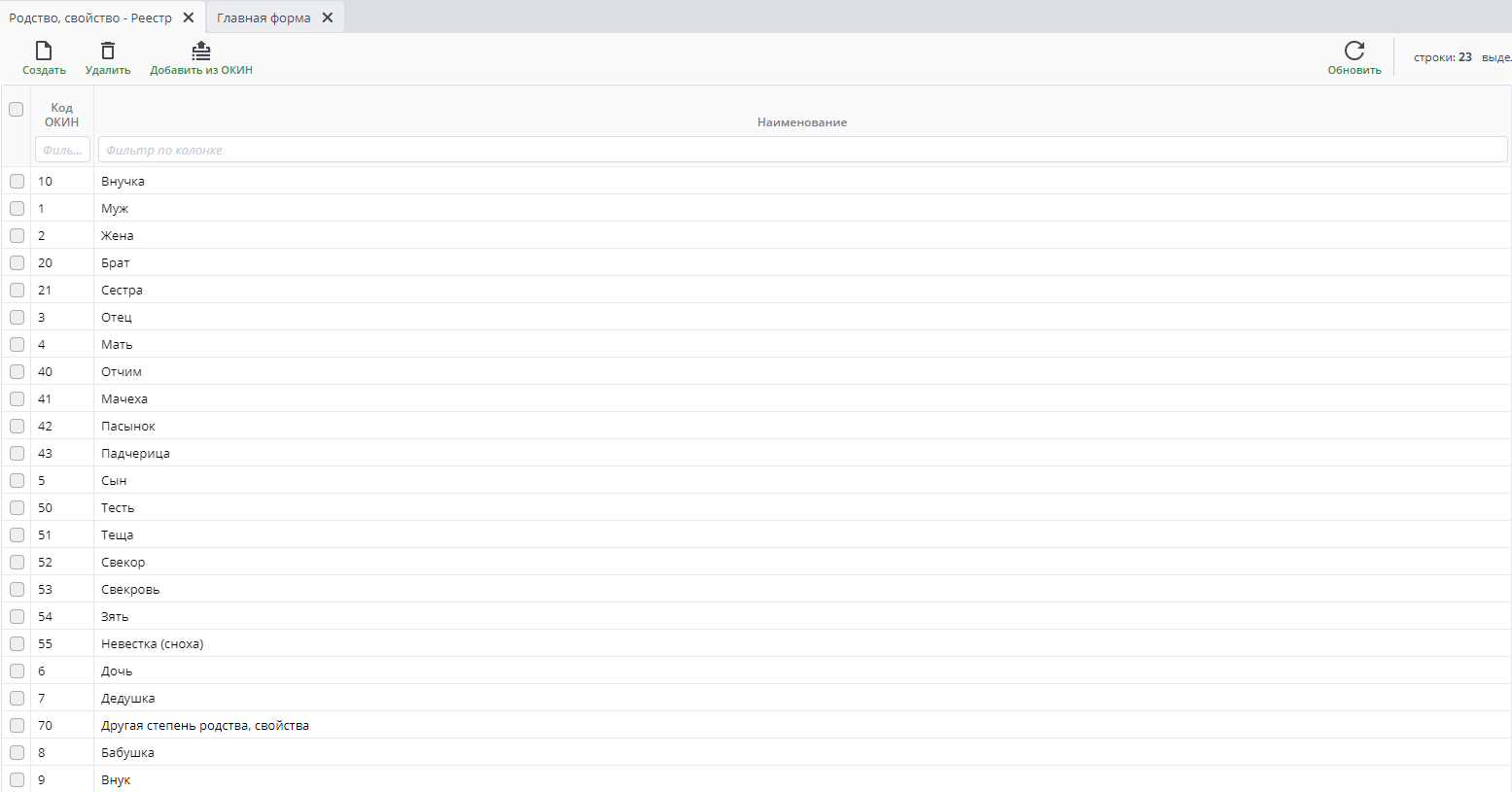The height and width of the screenshot is (792, 1512).
Task: Select the checkbox for row Дочь
Action: [17, 671]
